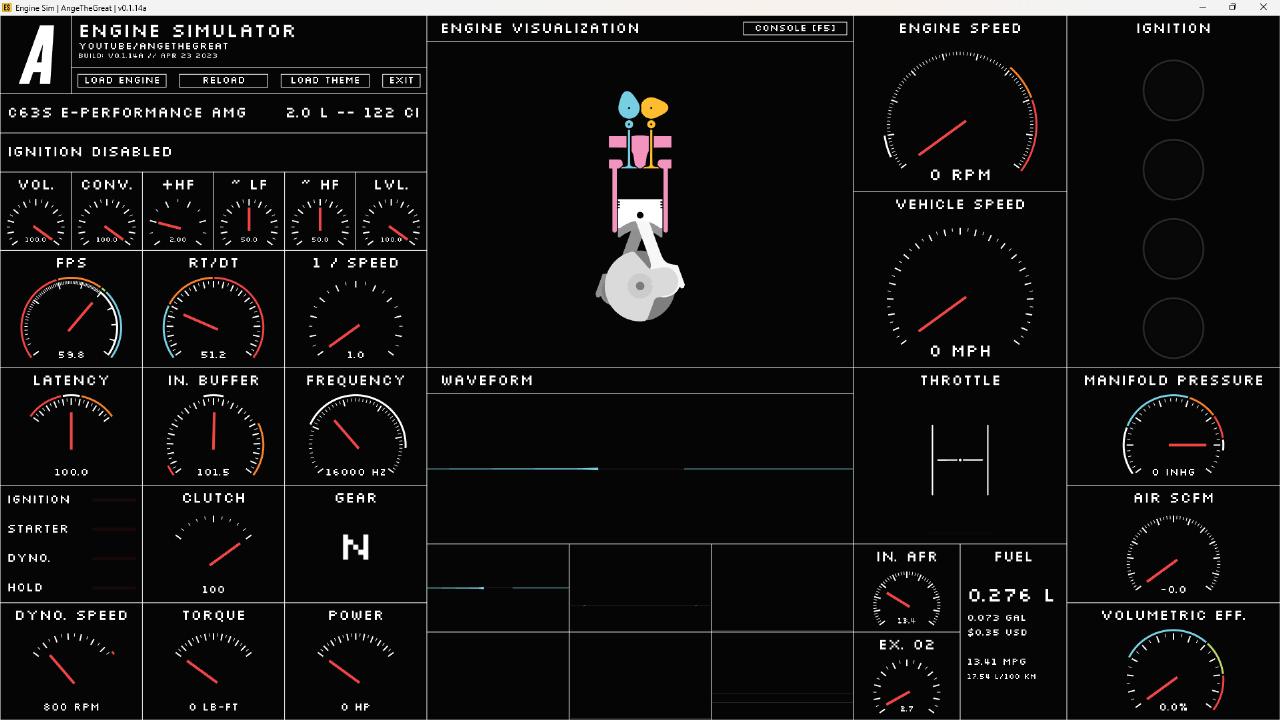Click the Manifold Pressure gauge

click(1173, 440)
